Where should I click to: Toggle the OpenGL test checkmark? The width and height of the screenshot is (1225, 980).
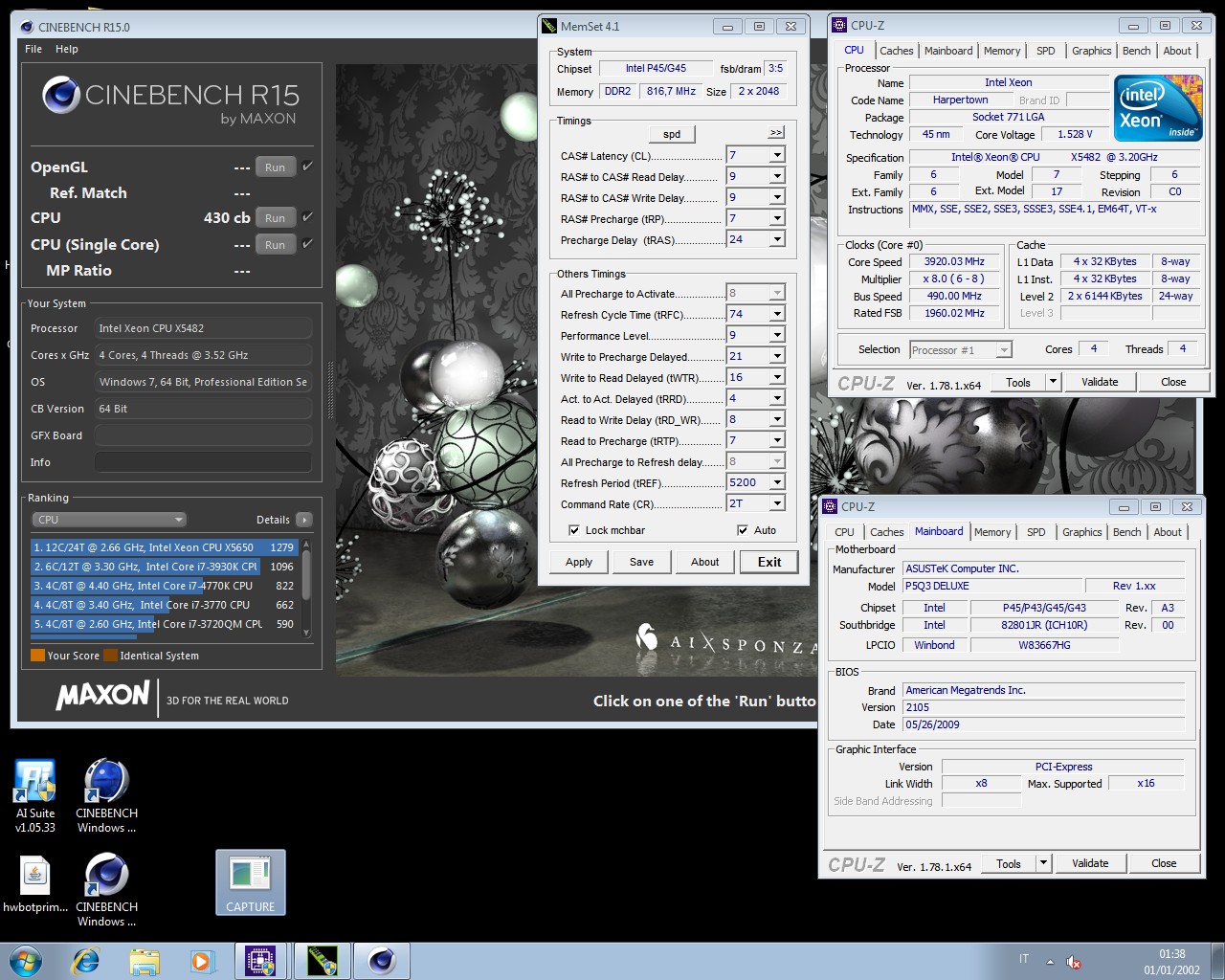(307, 167)
